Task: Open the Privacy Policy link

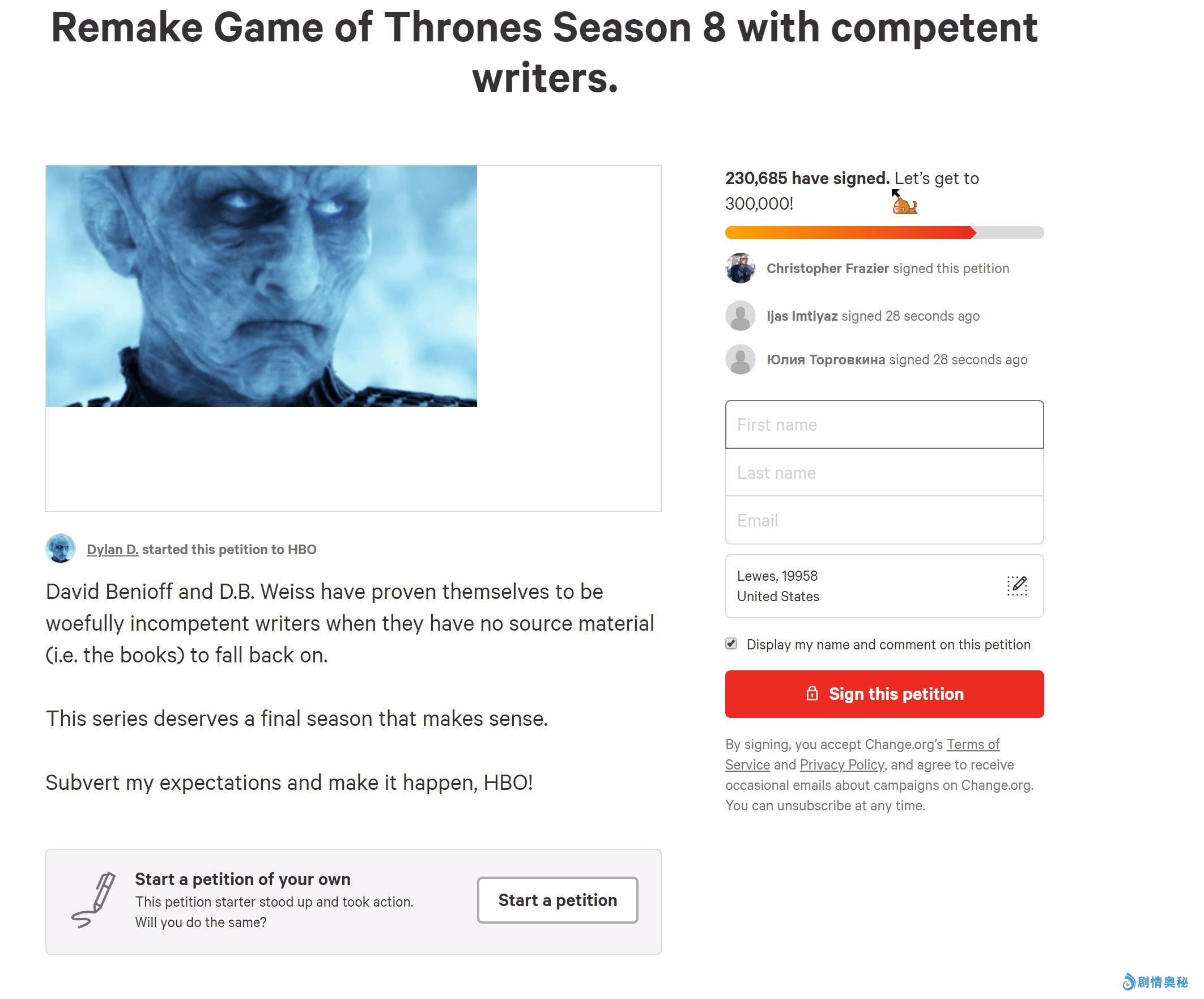Action: (841, 765)
